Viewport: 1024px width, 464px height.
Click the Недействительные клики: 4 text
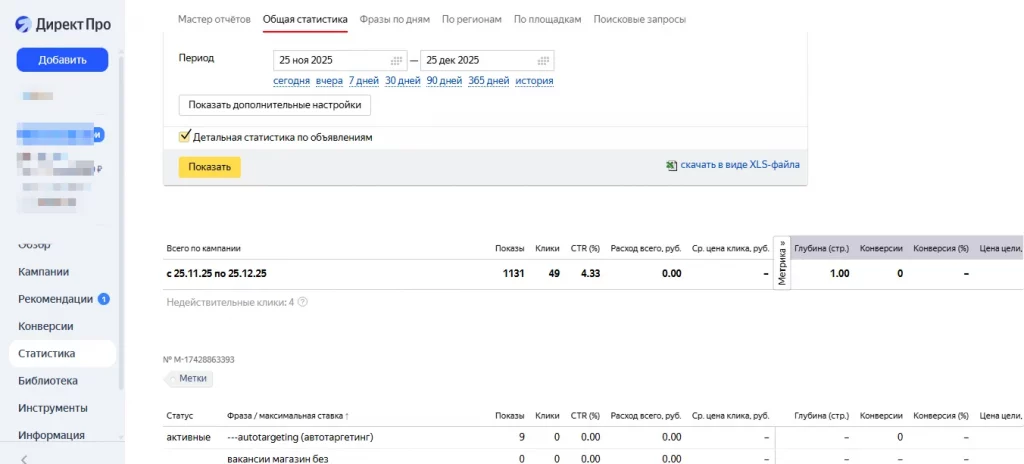pyautogui.click(x=231, y=303)
